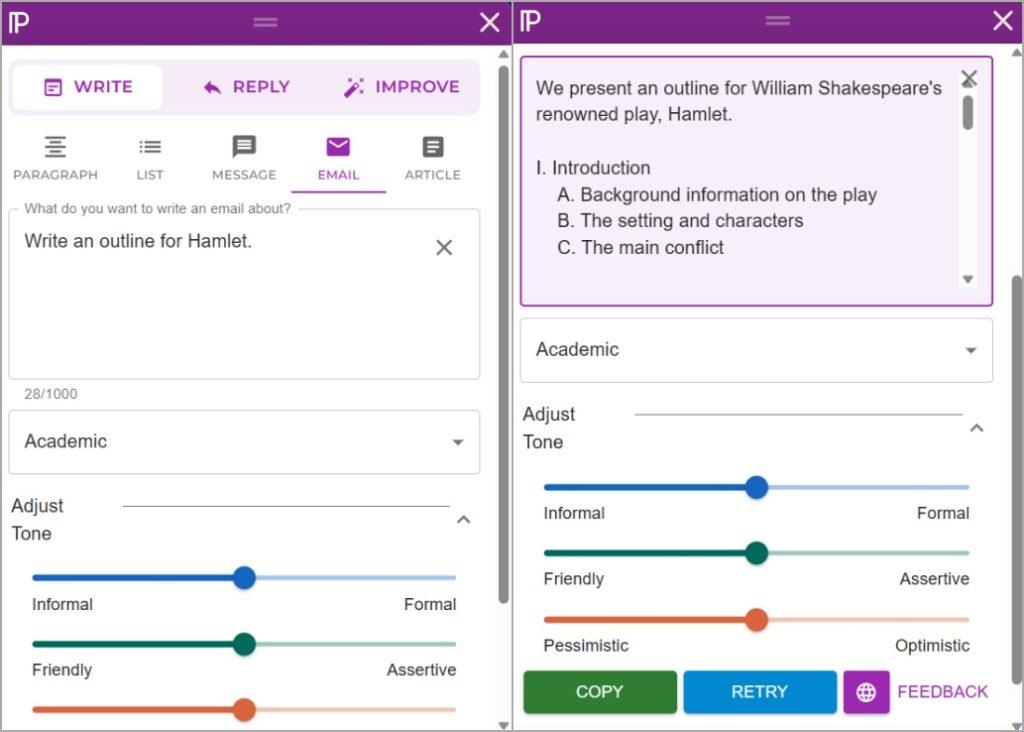1024x732 pixels.
Task: Switch to the WRITE tab
Action: (x=88, y=87)
